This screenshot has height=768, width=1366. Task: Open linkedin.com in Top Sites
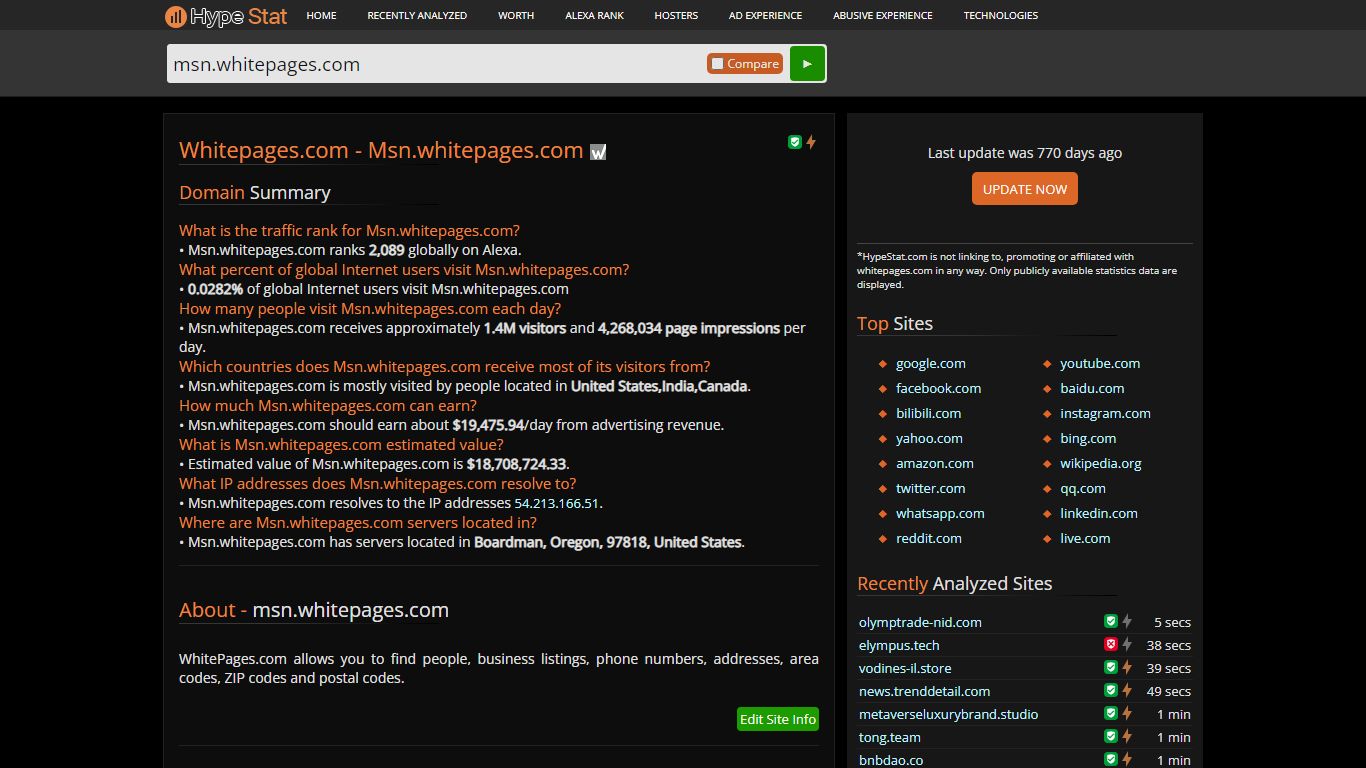pyautogui.click(x=1099, y=513)
